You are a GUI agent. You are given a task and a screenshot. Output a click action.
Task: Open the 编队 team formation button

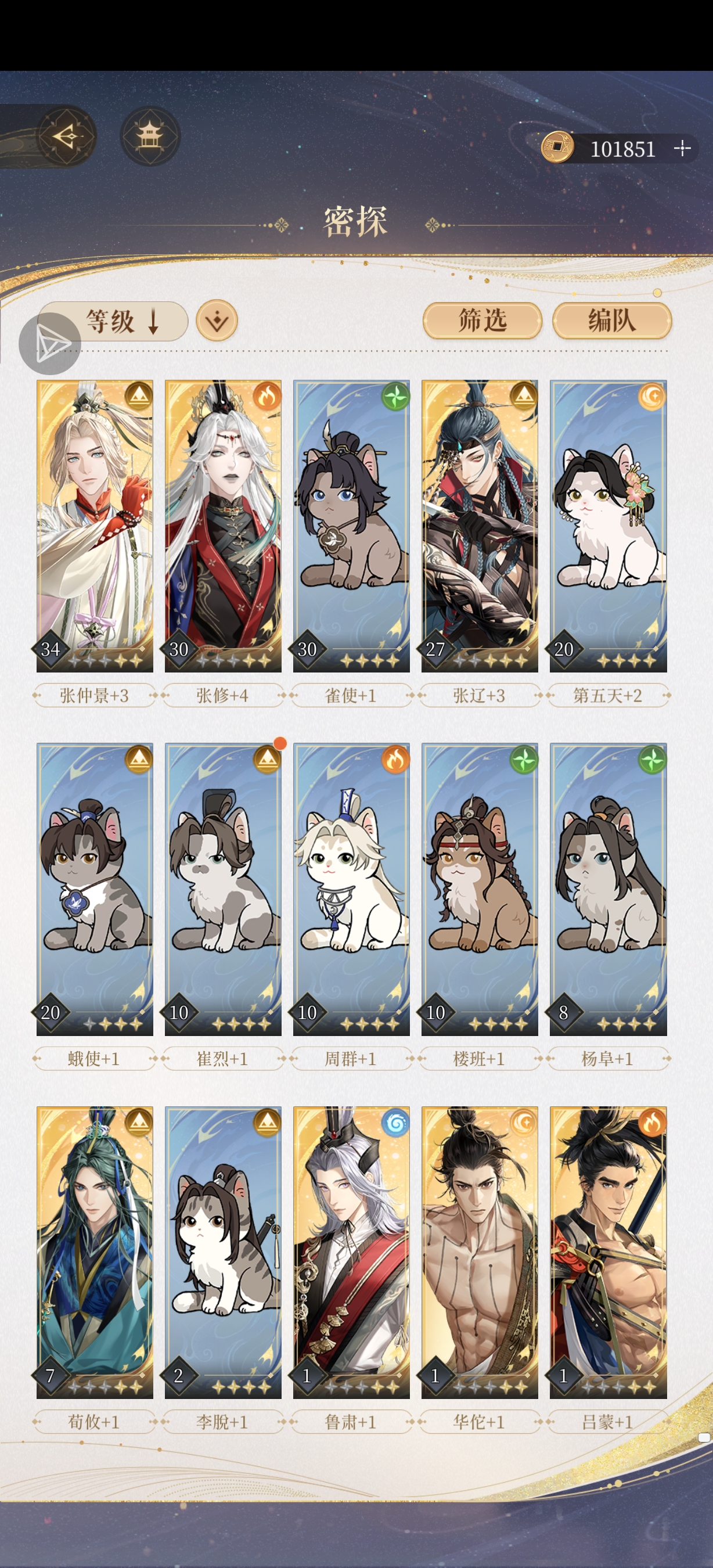611,320
